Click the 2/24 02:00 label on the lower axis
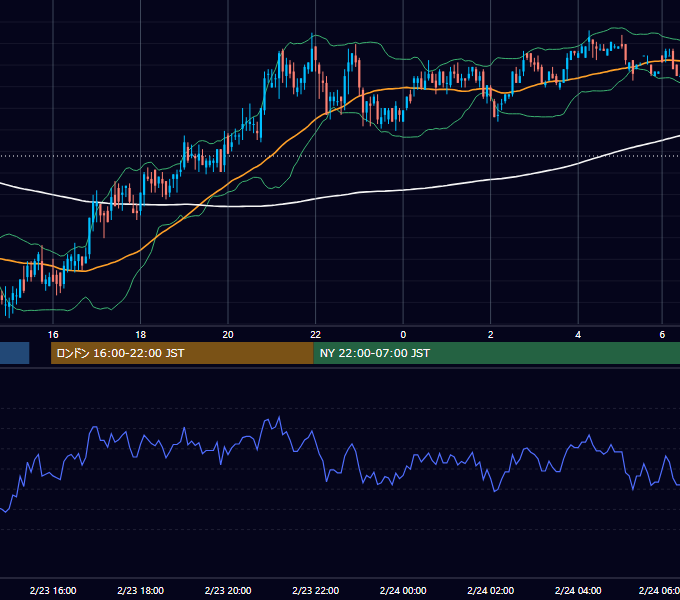The height and width of the screenshot is (600, 680). pos(490,590)
